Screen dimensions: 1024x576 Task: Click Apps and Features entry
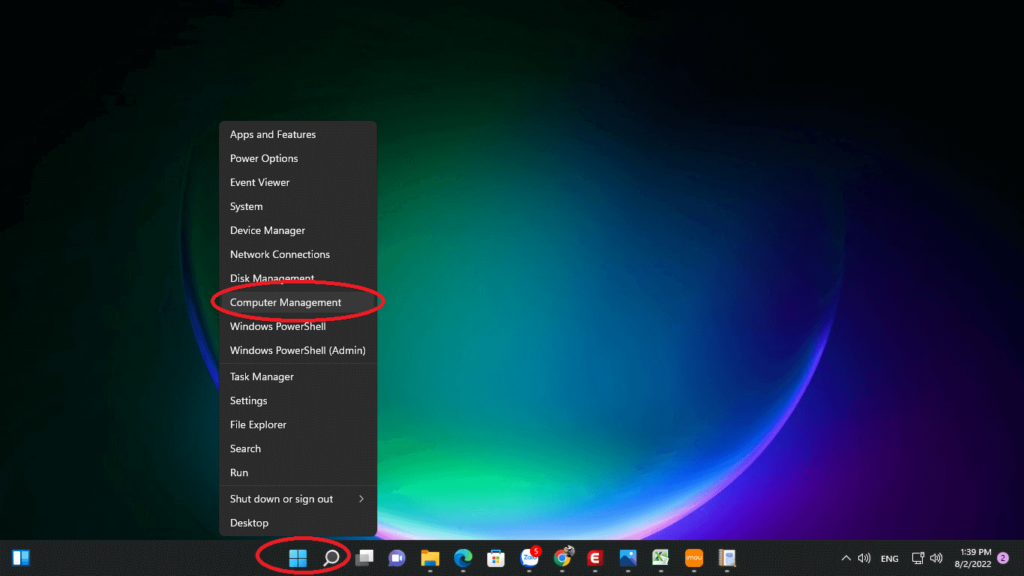pos(273,134)
